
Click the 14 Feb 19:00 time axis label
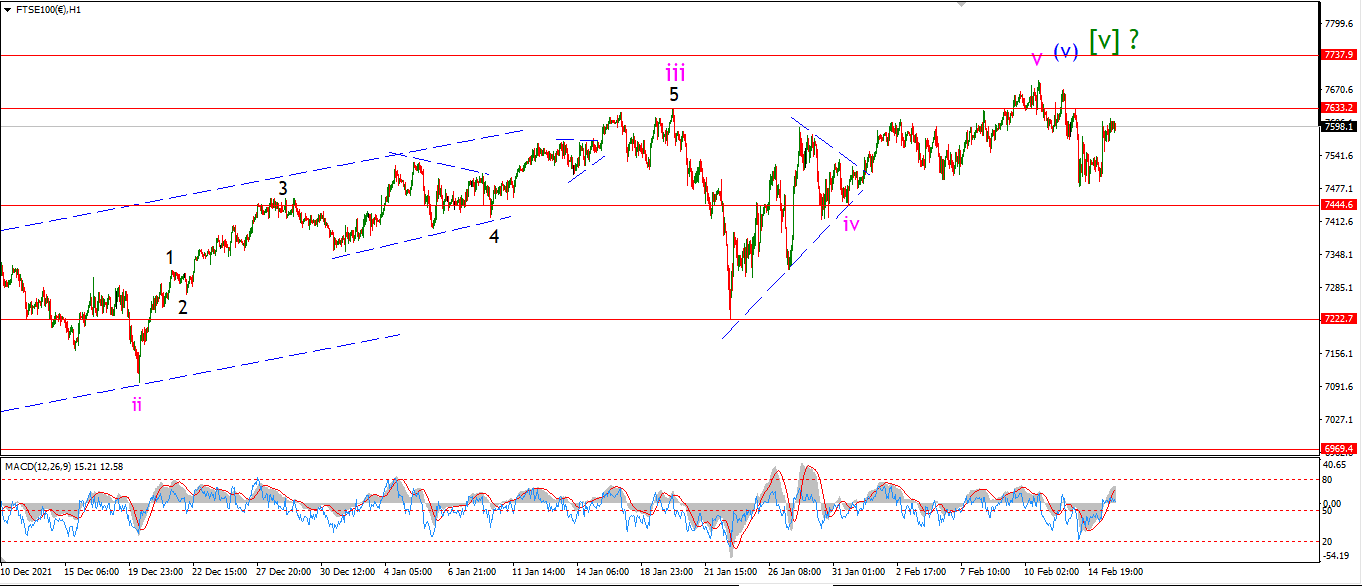click(1115, 571)
